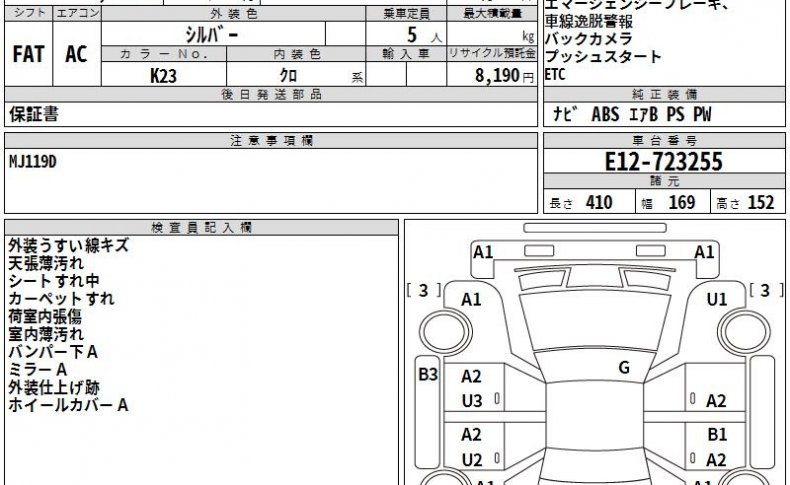Click inspector note "外装仕上げ跡"
790x485 pixels.
click(x=54, y=387)
